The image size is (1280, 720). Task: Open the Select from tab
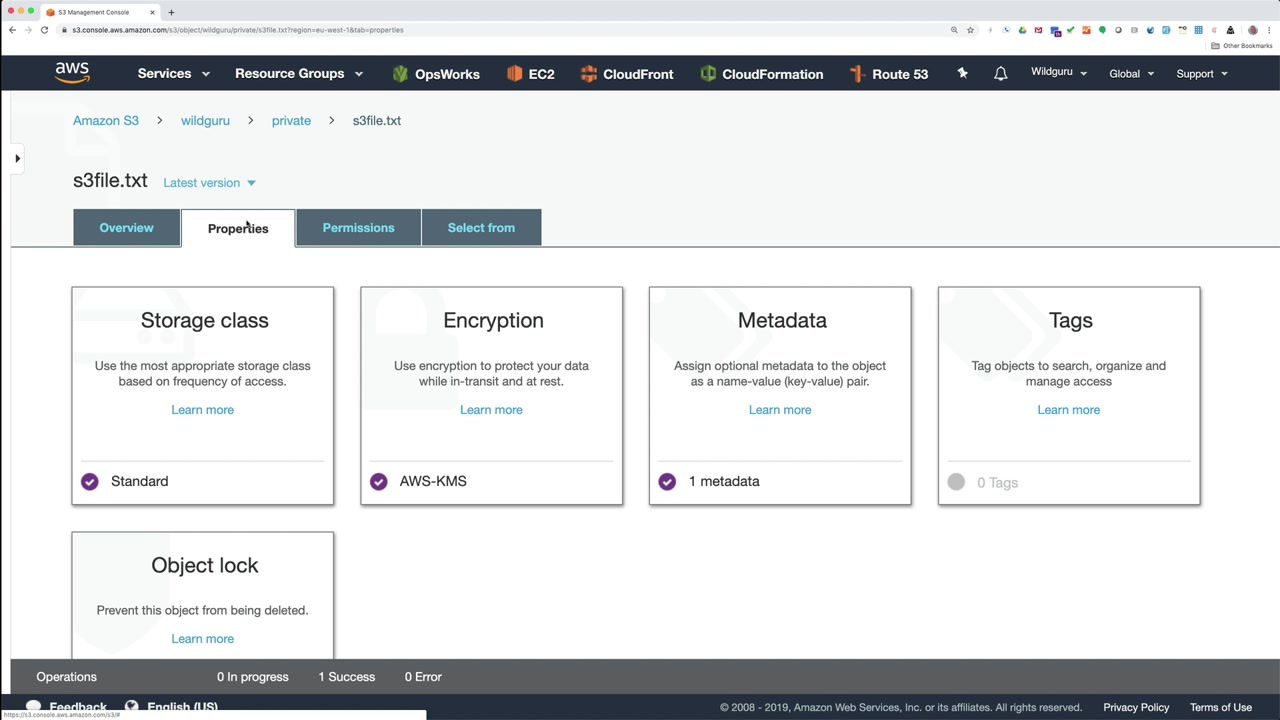(x=481, y=228)
